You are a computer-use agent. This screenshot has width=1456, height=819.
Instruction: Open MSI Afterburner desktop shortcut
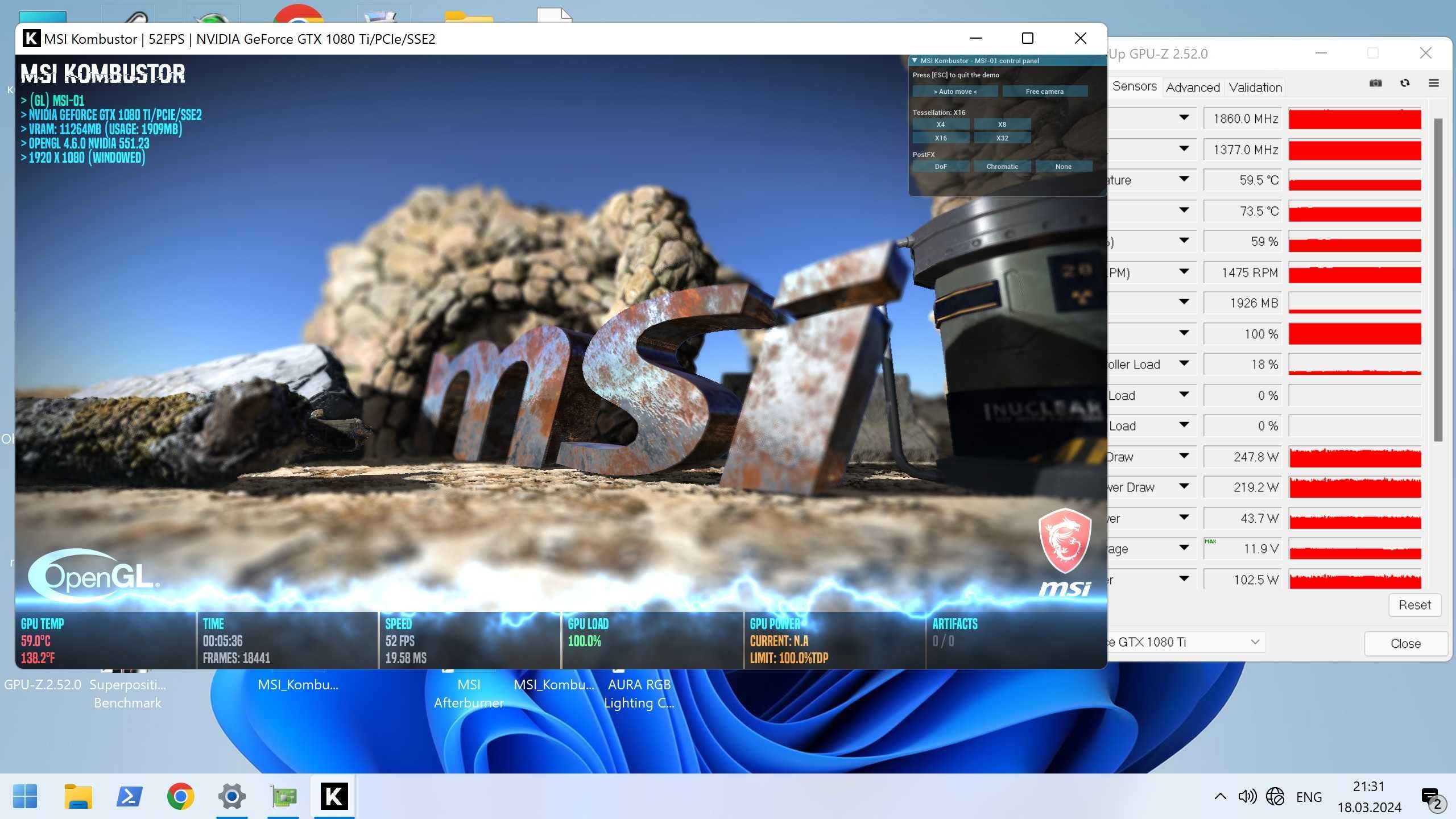point(469,693)
